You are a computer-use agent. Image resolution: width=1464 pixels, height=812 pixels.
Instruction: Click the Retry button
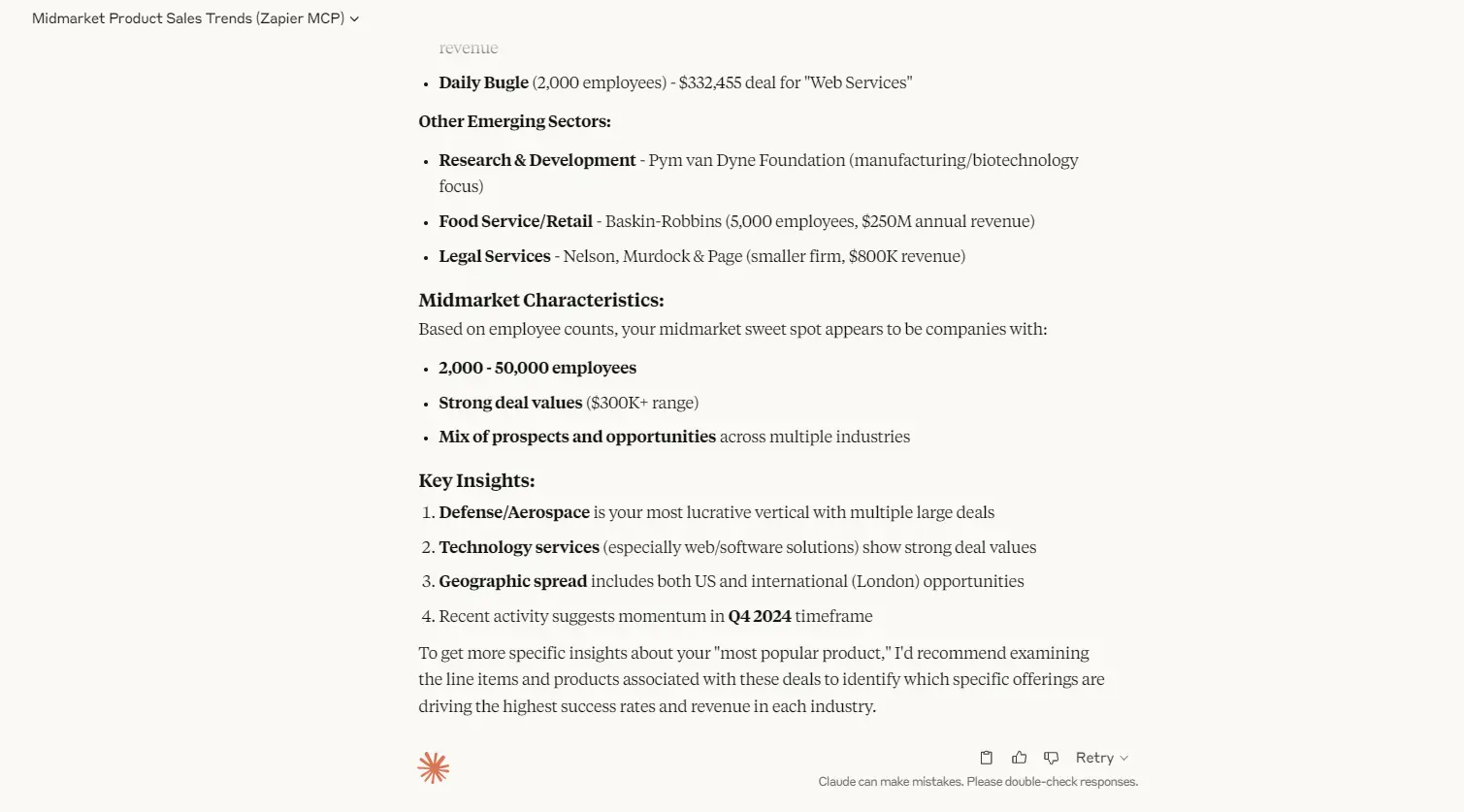(1094, 757)
